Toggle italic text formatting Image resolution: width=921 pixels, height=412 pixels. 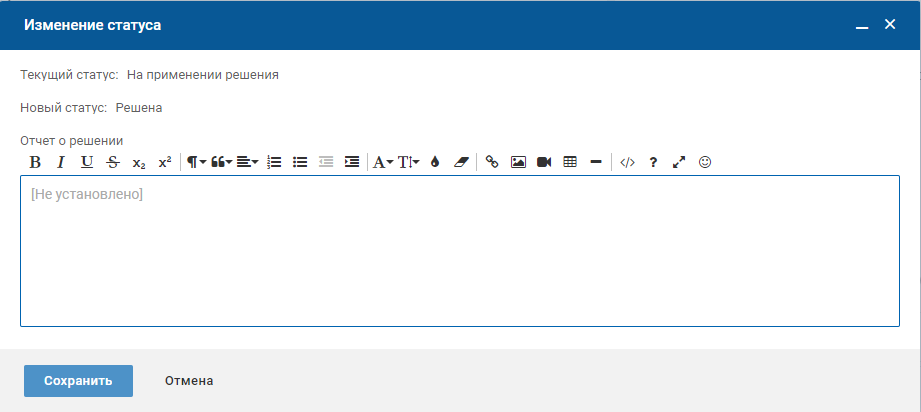click(x=60, y=162)
